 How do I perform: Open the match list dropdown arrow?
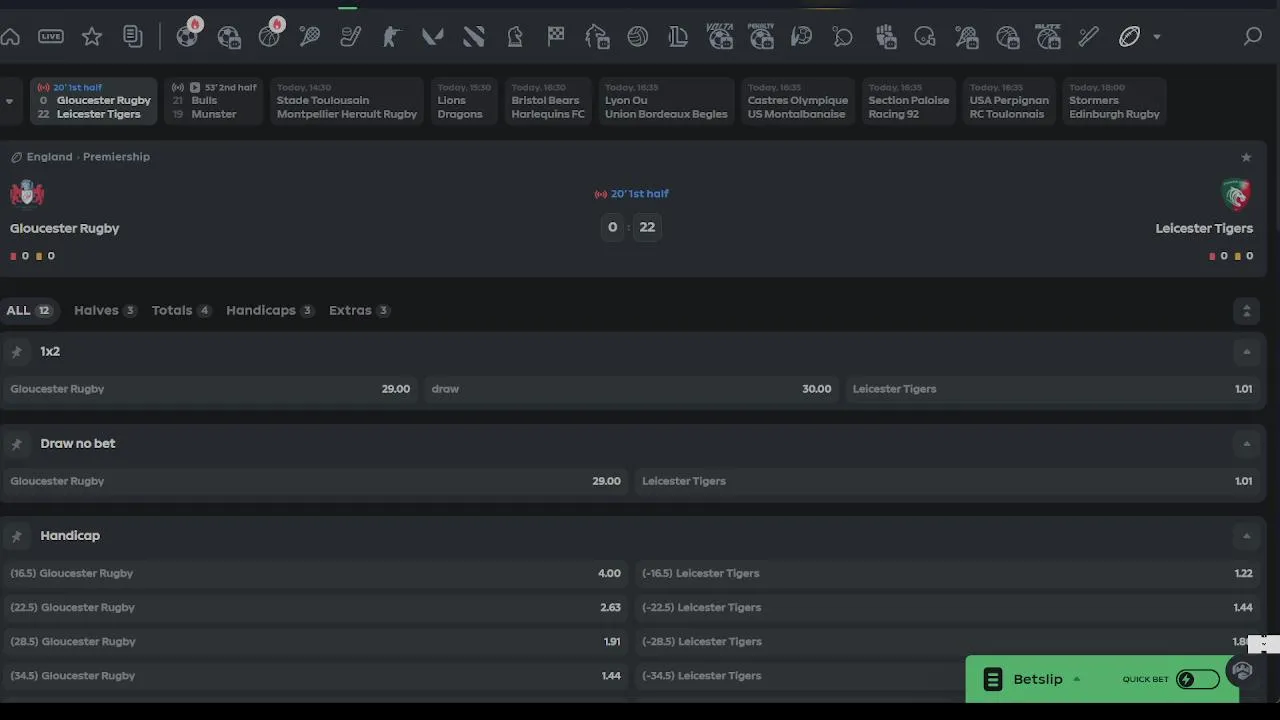tap(9, 101)
